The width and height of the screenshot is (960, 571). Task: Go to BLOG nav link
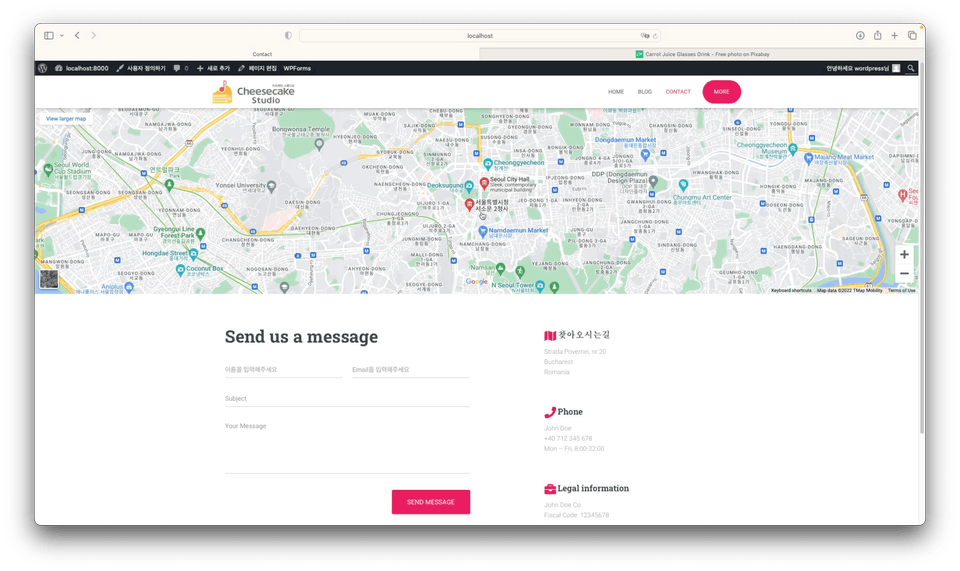click(x=645, y=92)
